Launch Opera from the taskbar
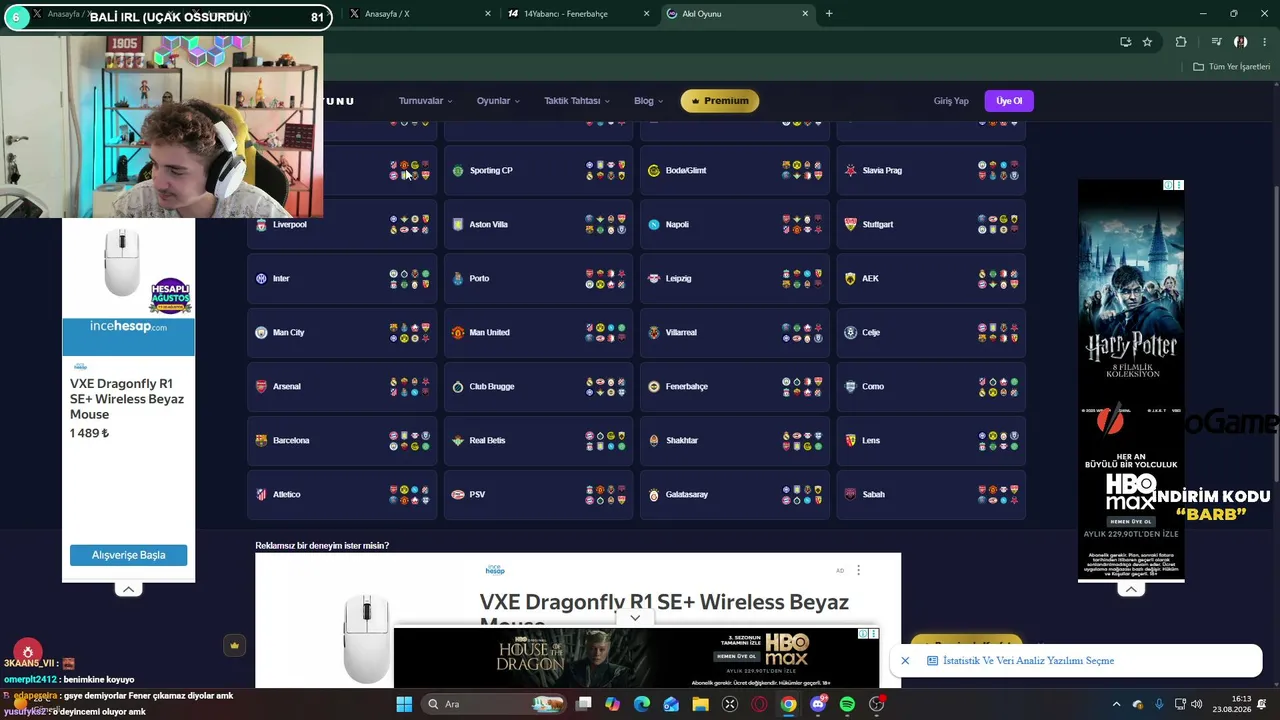Image resolution: width=1280 pixels, height=720 pixels. (x=759, y=704)
